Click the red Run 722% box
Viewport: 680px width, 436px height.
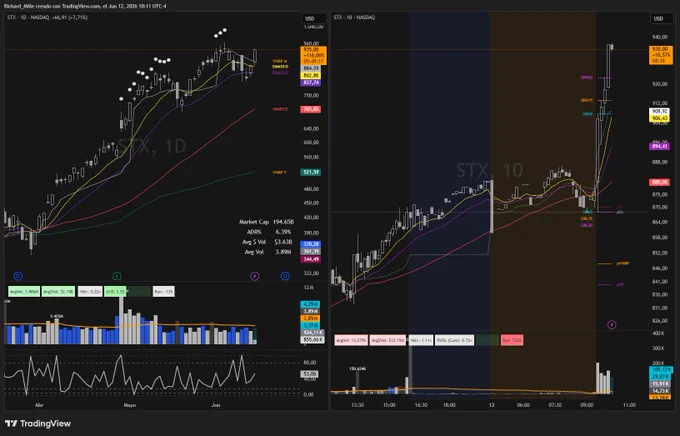point(512,340)
